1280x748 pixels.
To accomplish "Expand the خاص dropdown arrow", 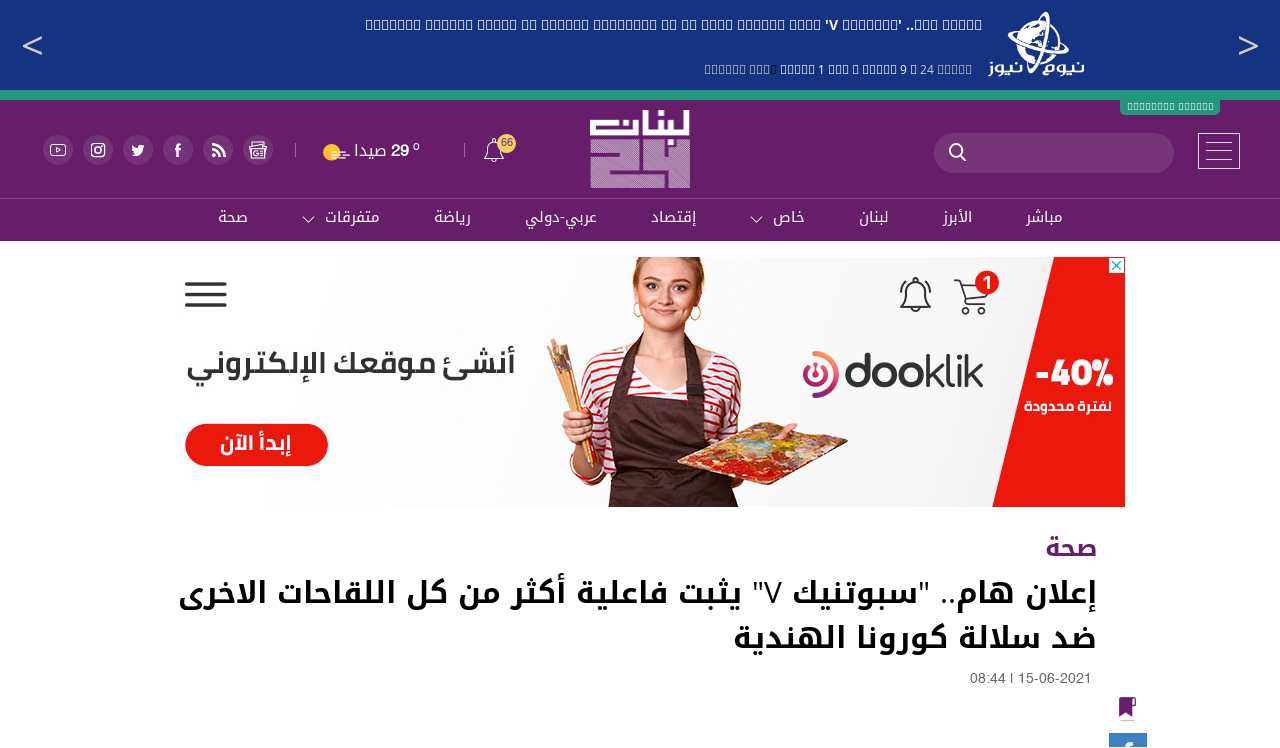I will 758,219.
